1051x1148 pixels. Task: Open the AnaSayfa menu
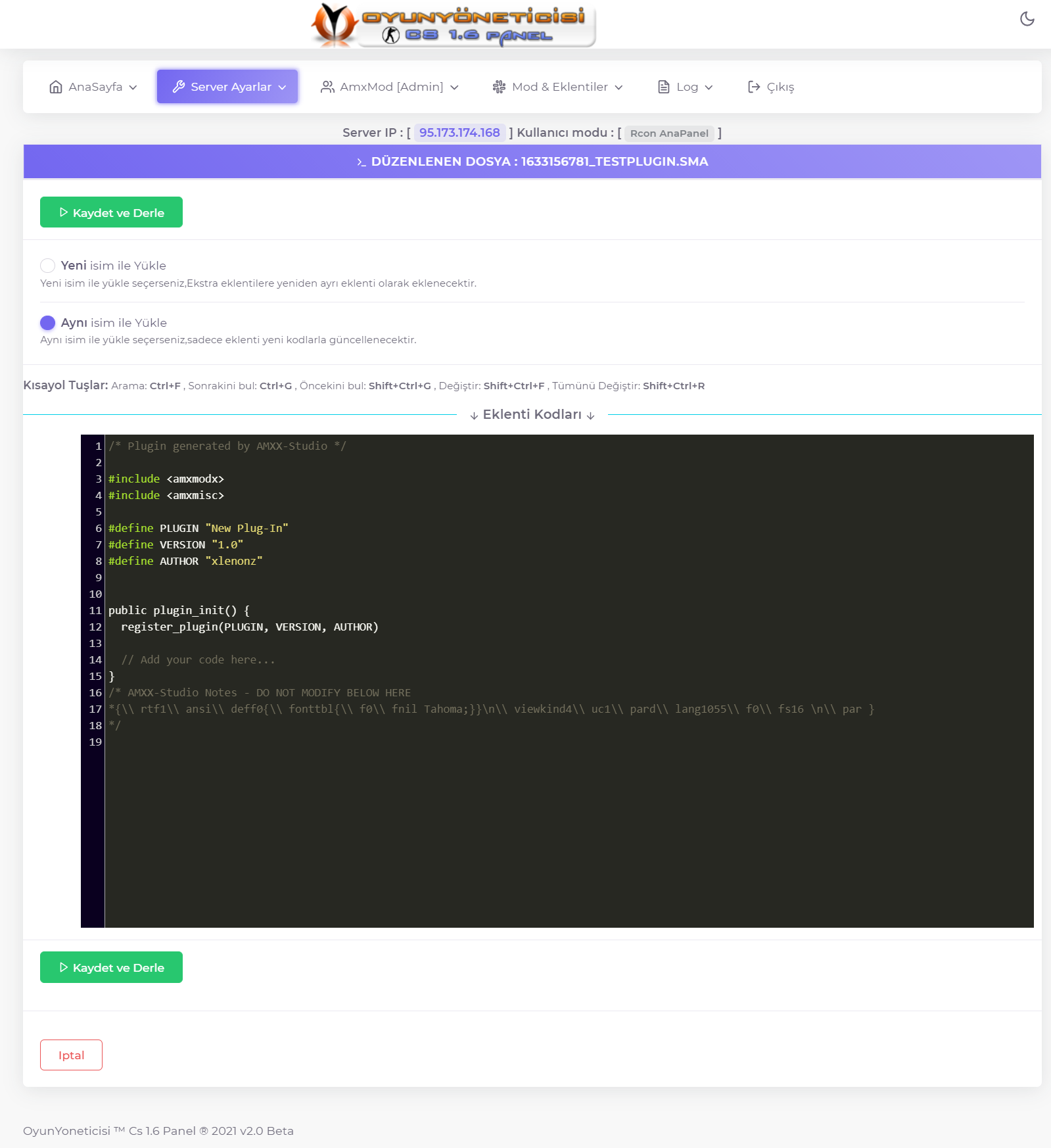(x=93, y=87)
